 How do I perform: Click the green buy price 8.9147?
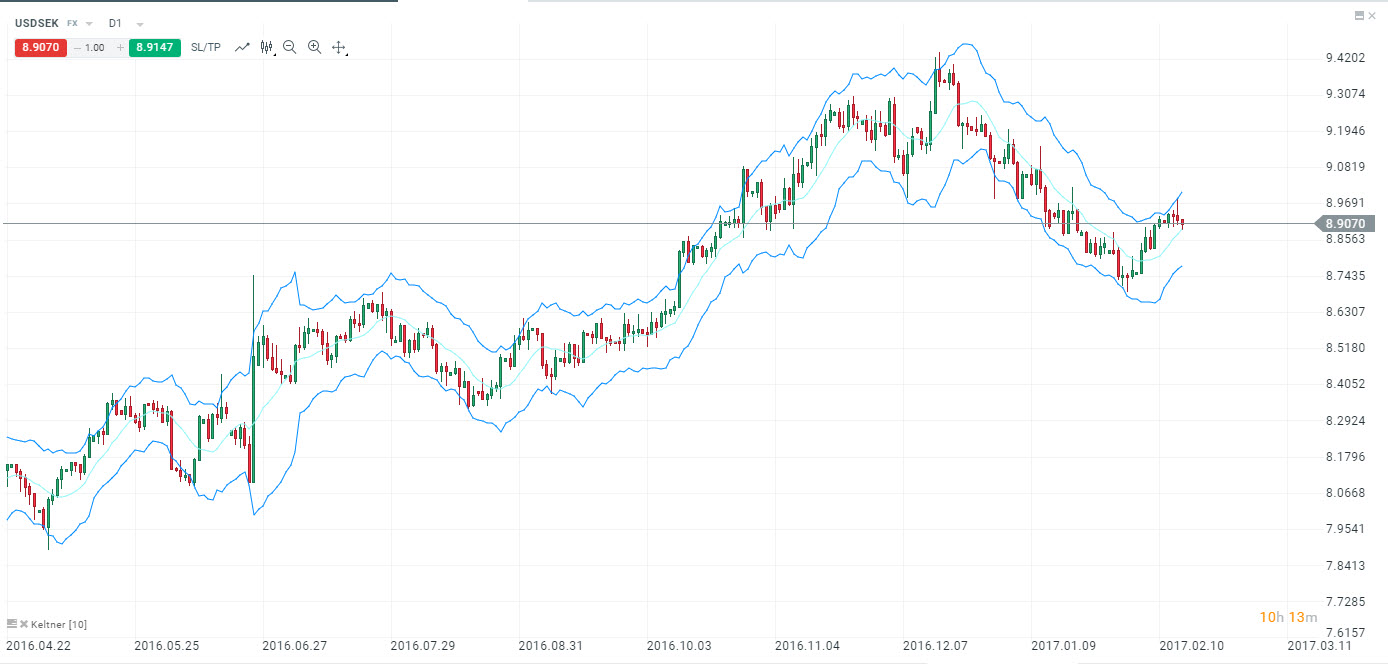pos(155,47)
